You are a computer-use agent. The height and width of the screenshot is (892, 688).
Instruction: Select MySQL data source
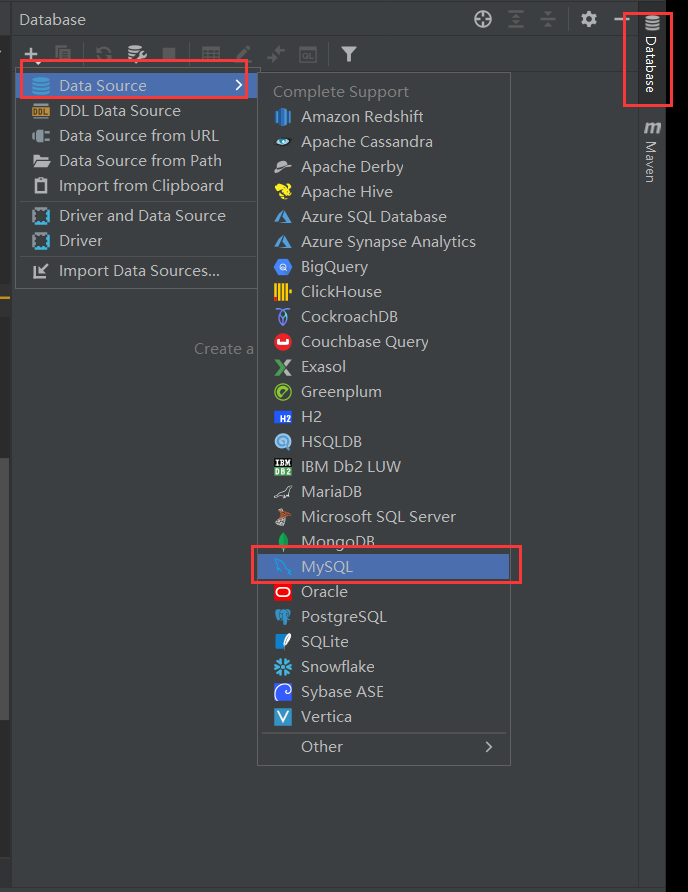(384, 567)
